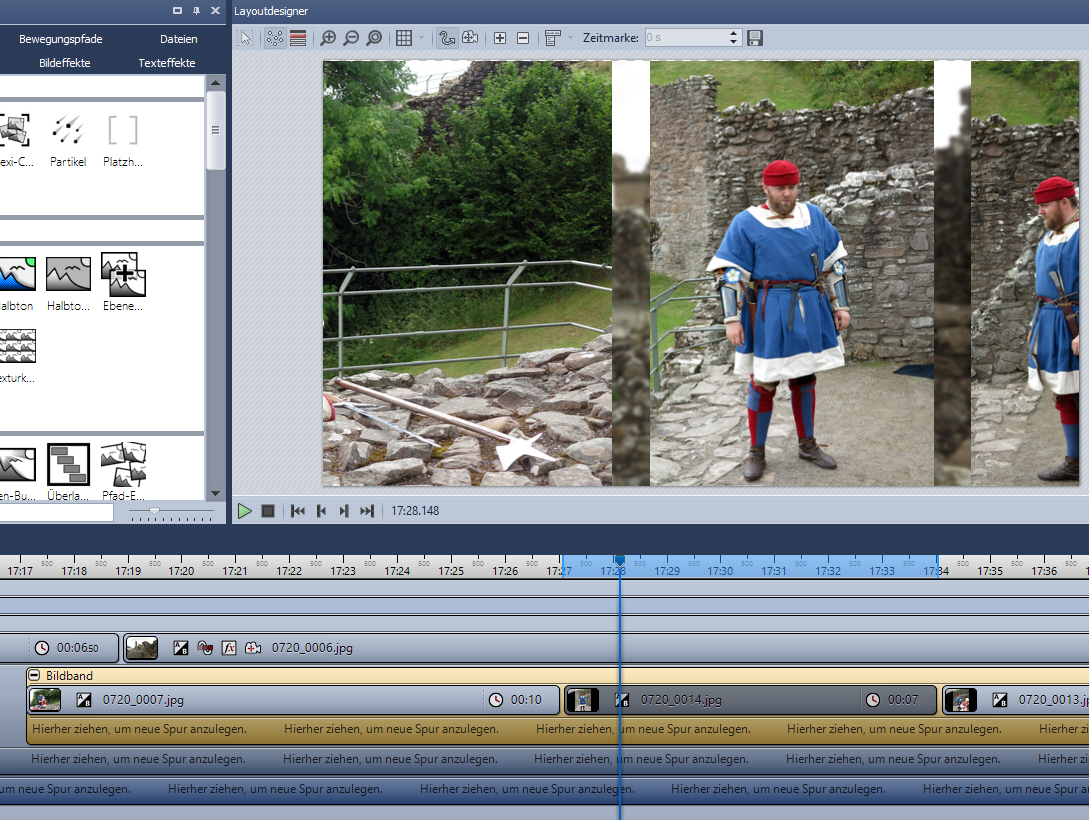Click the plus icon in Layoutdesigner toolbar
1089x820 pixels.
tap(500, 38)
